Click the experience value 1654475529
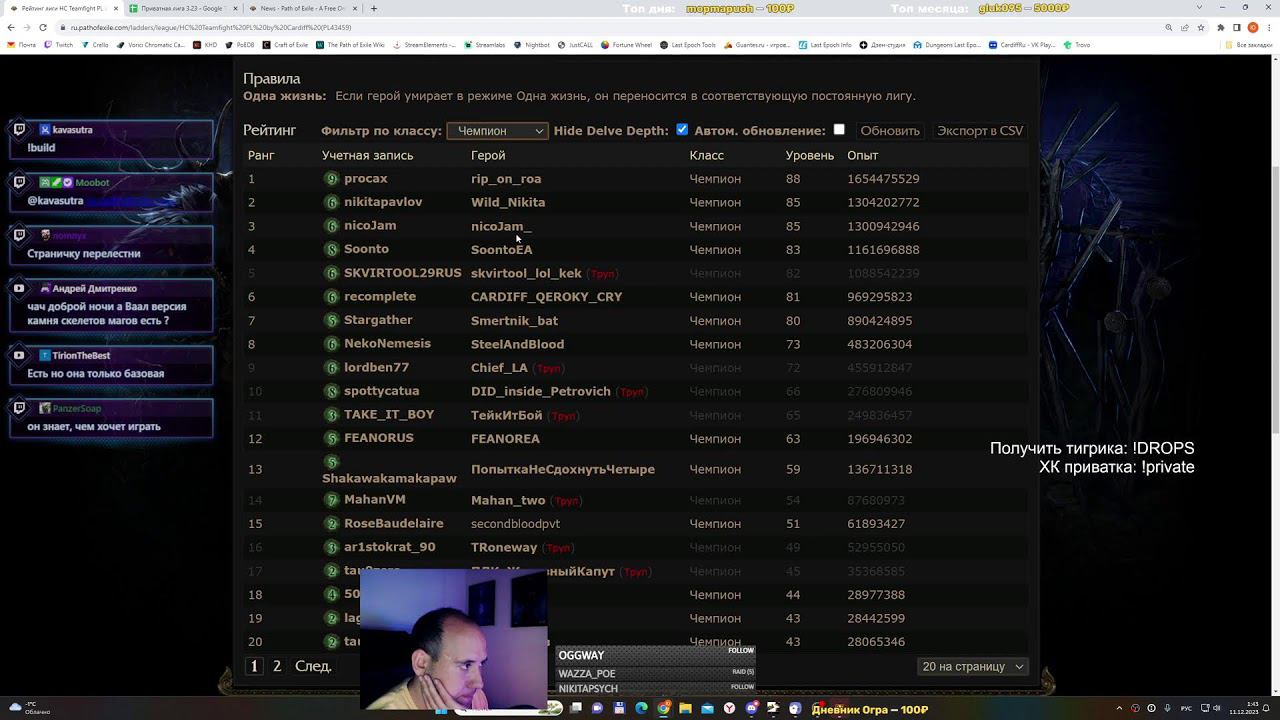This screenshot has width=1280, height=720. [883, 179]
